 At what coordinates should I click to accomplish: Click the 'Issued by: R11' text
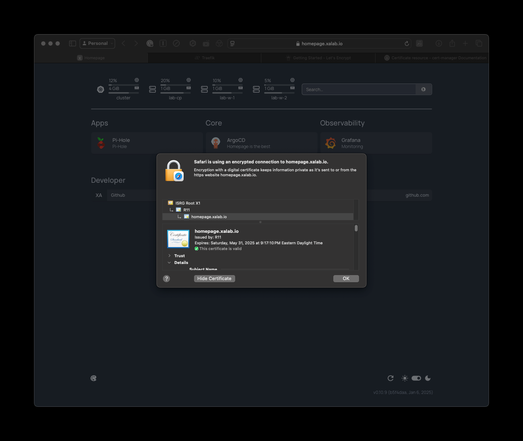click(x=208, y=237)
